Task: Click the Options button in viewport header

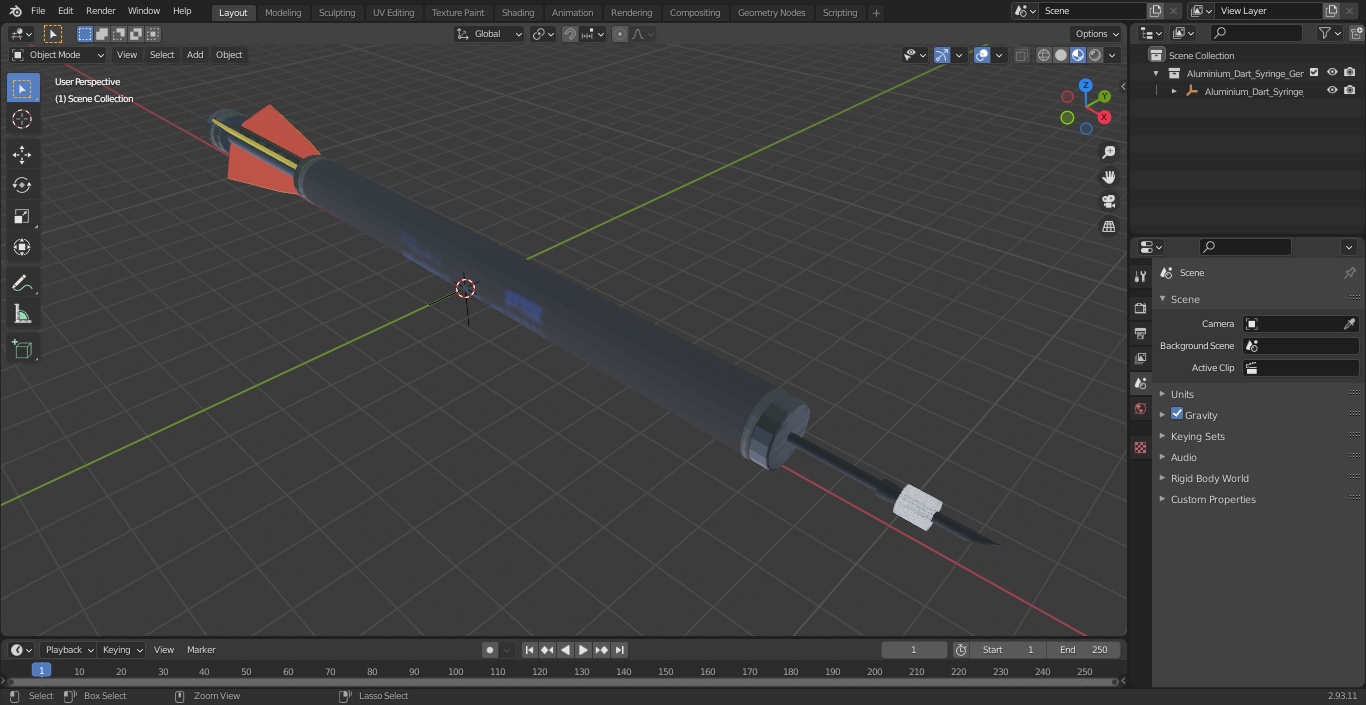Action: click(x=1097, y=34)
